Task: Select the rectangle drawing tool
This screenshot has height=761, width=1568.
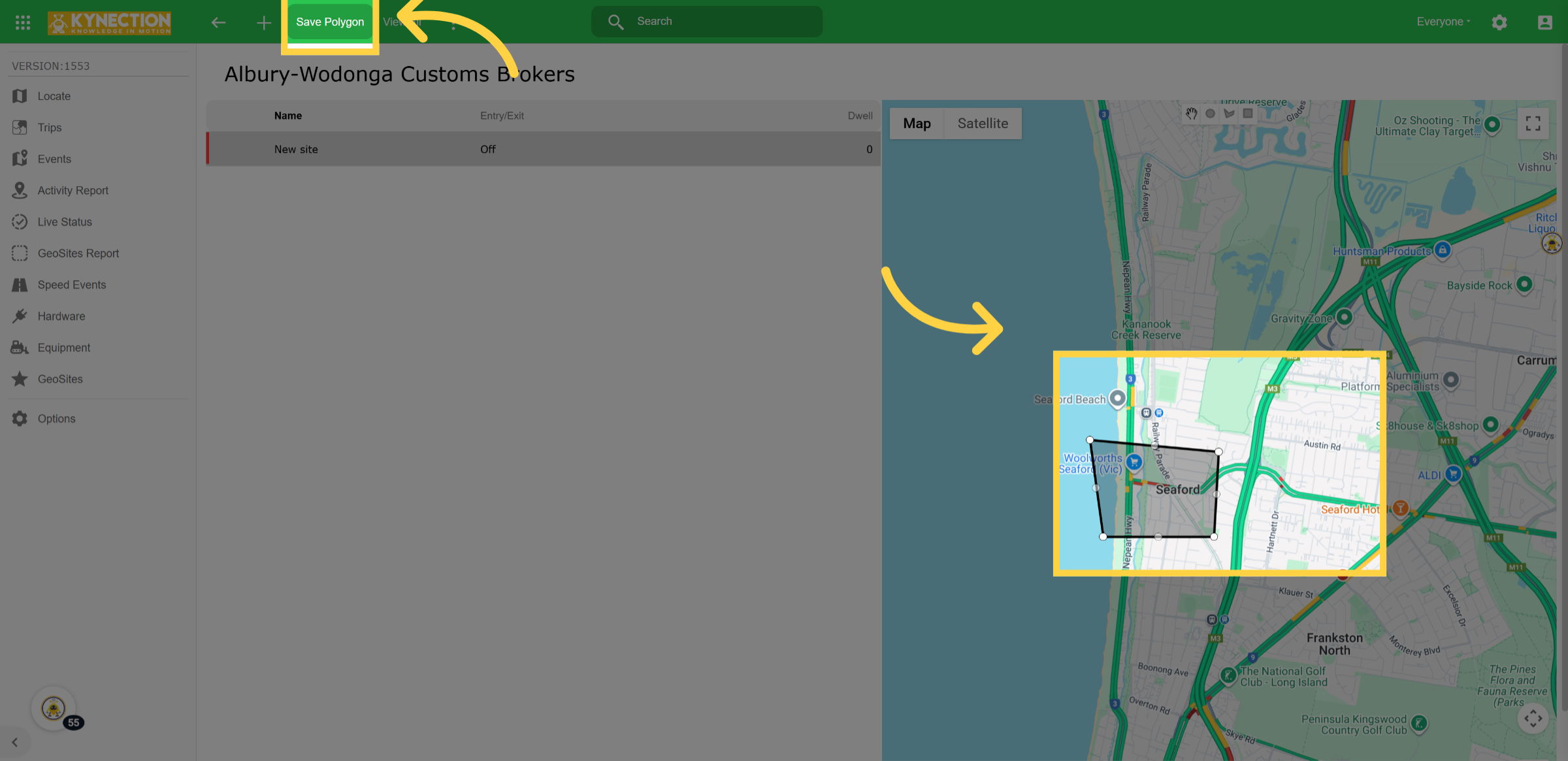Action: pos(1248,114)
